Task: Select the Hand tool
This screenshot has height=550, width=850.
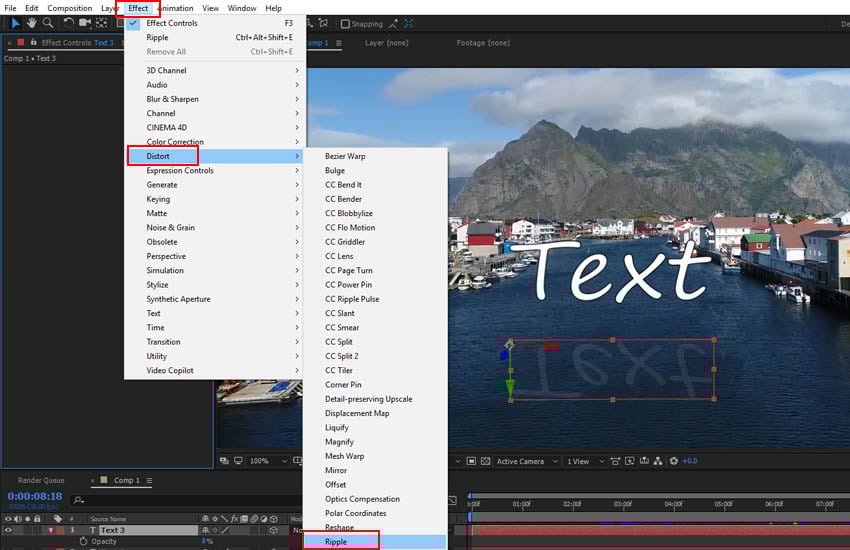Action: (x=31, y=23)
